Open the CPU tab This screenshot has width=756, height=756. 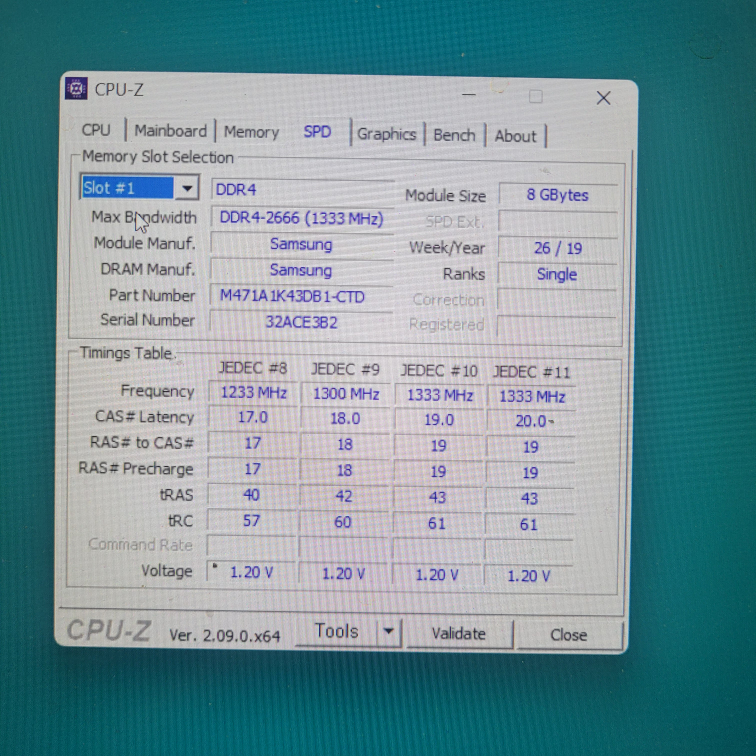point(96,130)
